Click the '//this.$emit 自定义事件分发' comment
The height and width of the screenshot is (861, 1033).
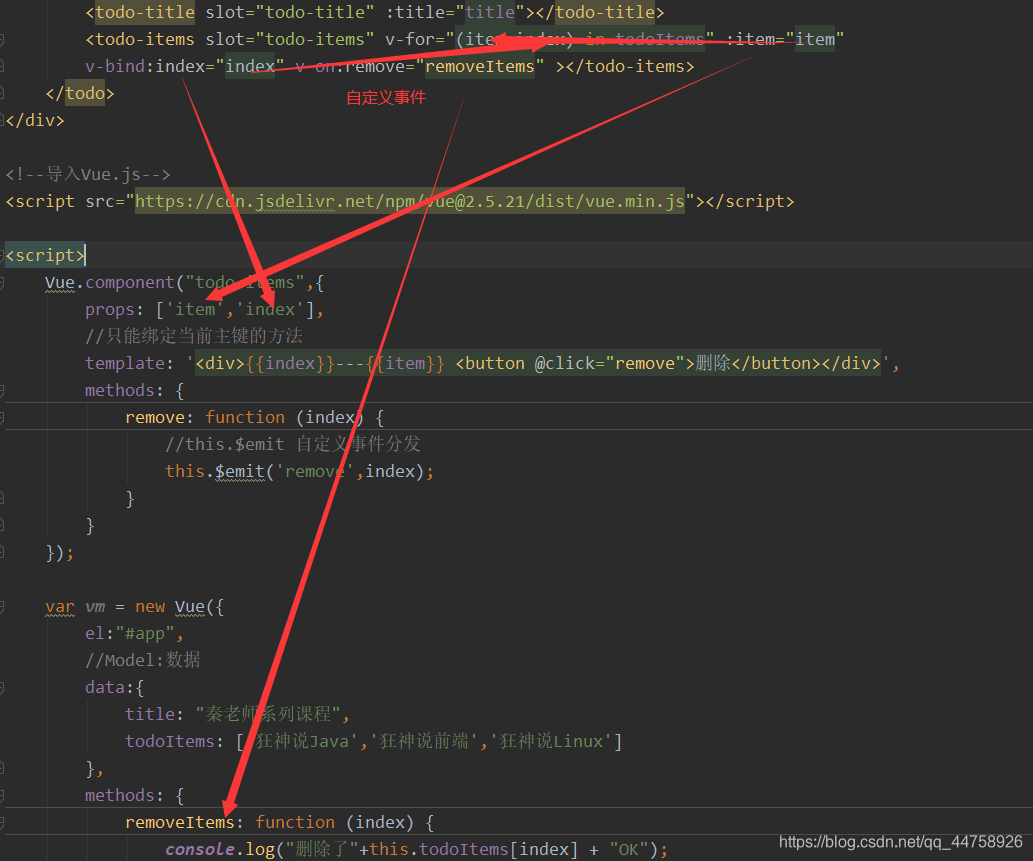click(x=293, y=445)
